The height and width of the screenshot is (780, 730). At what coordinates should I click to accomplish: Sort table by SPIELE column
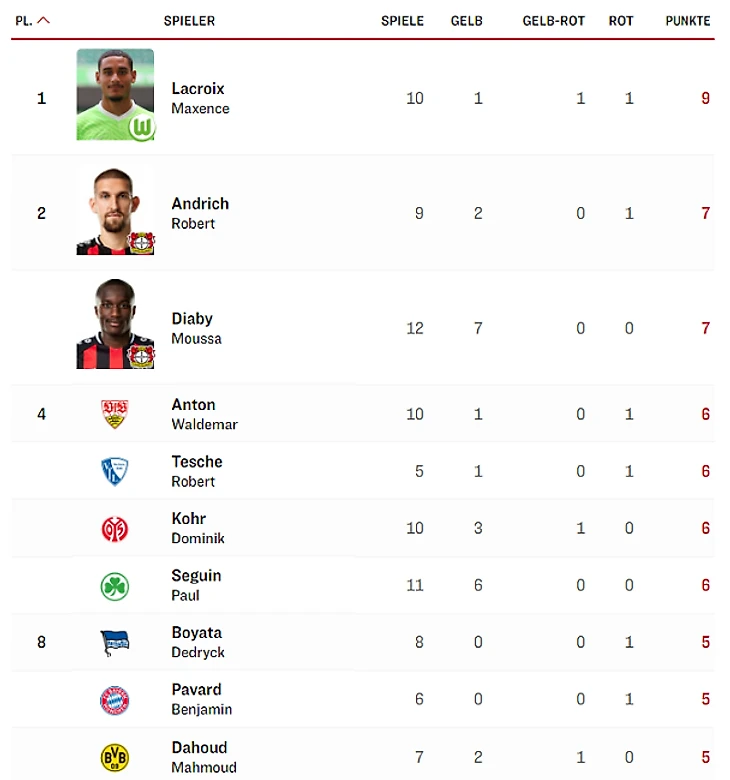[x=402, y=21]
